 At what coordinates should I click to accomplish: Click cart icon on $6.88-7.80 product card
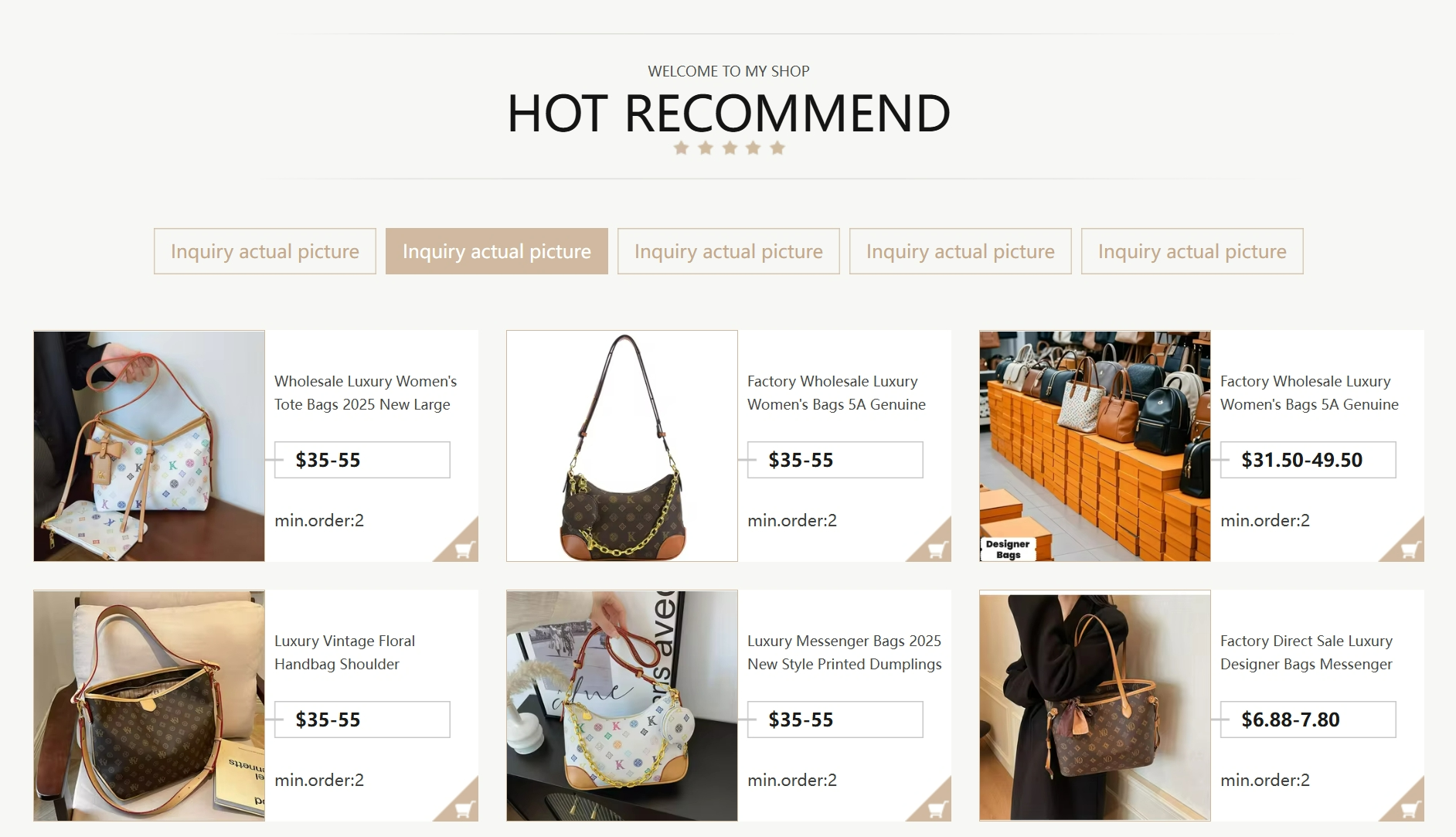point(1409,808)
